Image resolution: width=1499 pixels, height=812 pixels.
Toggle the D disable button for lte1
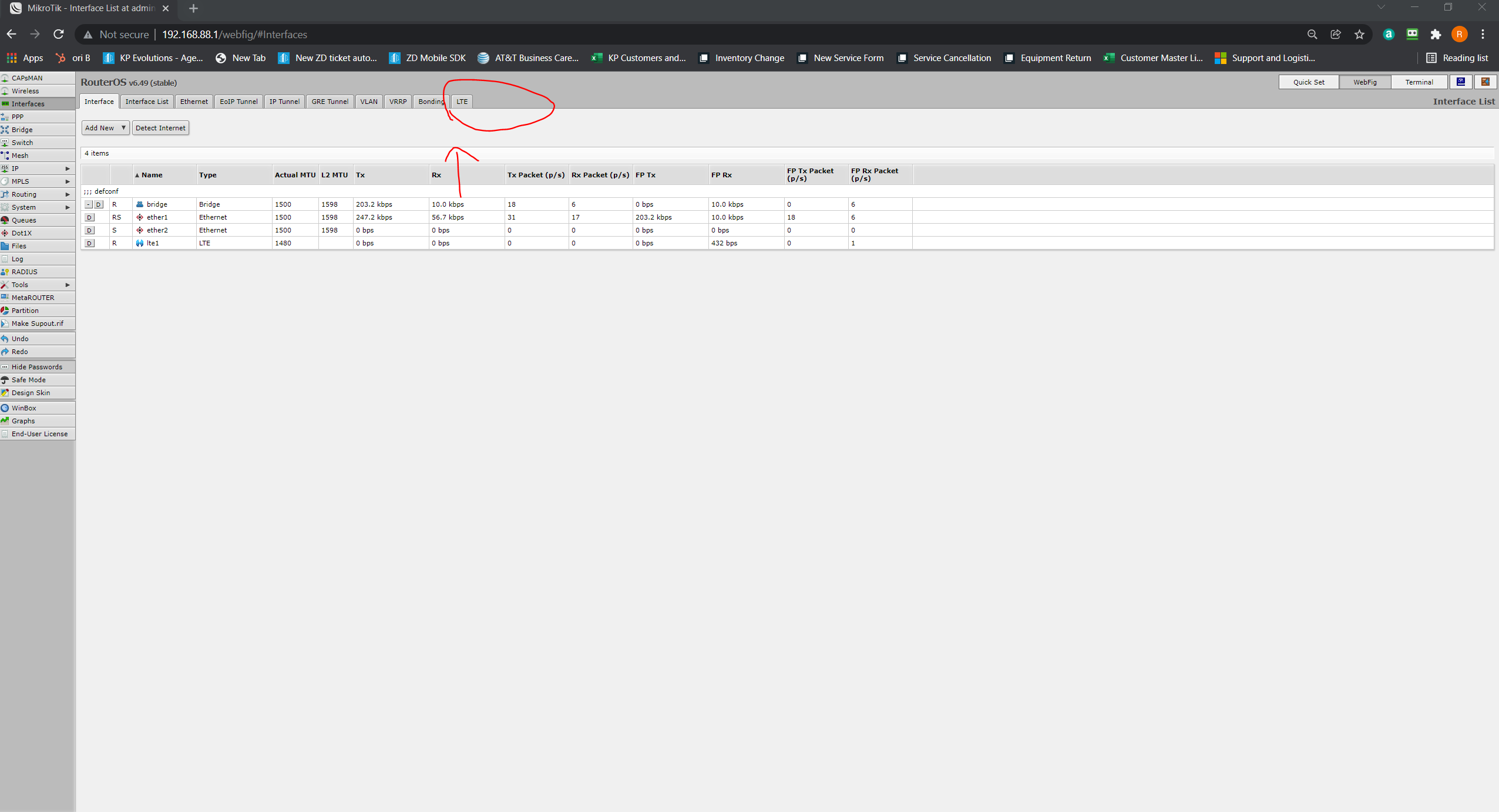click(89, 243)
